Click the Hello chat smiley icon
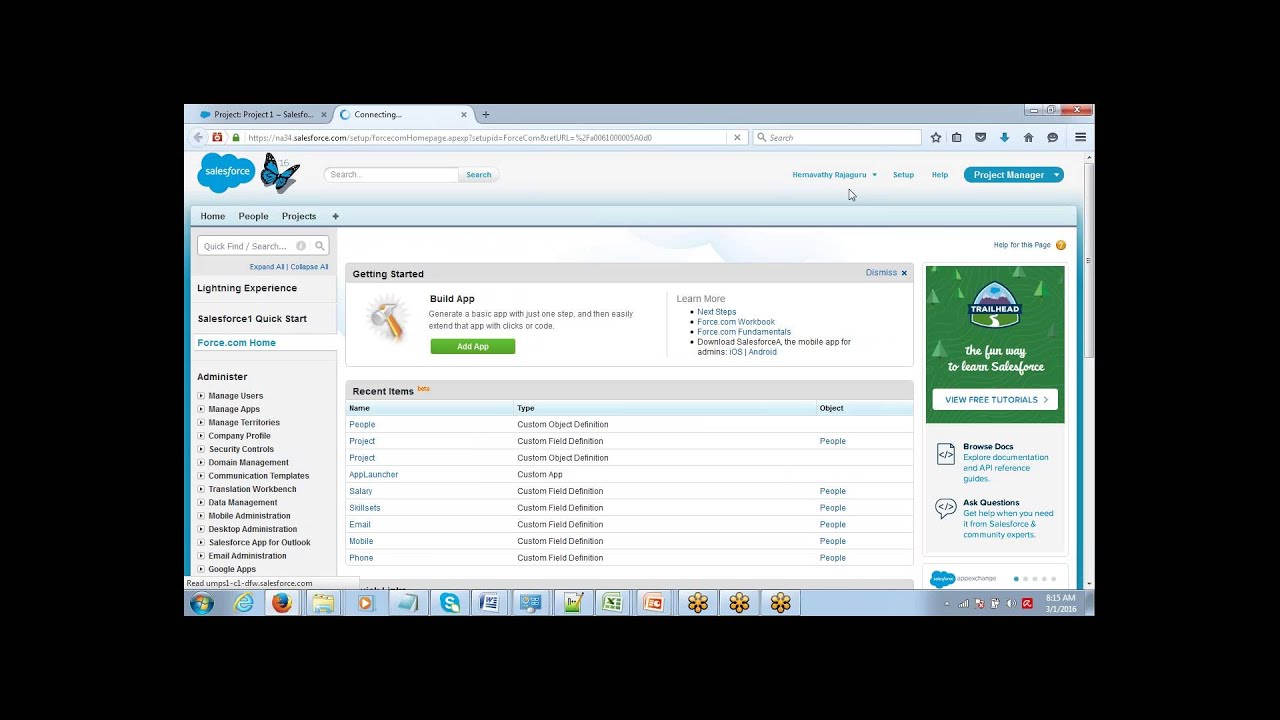Screen dimensions: 1280x720 (x=1051, y=137)
